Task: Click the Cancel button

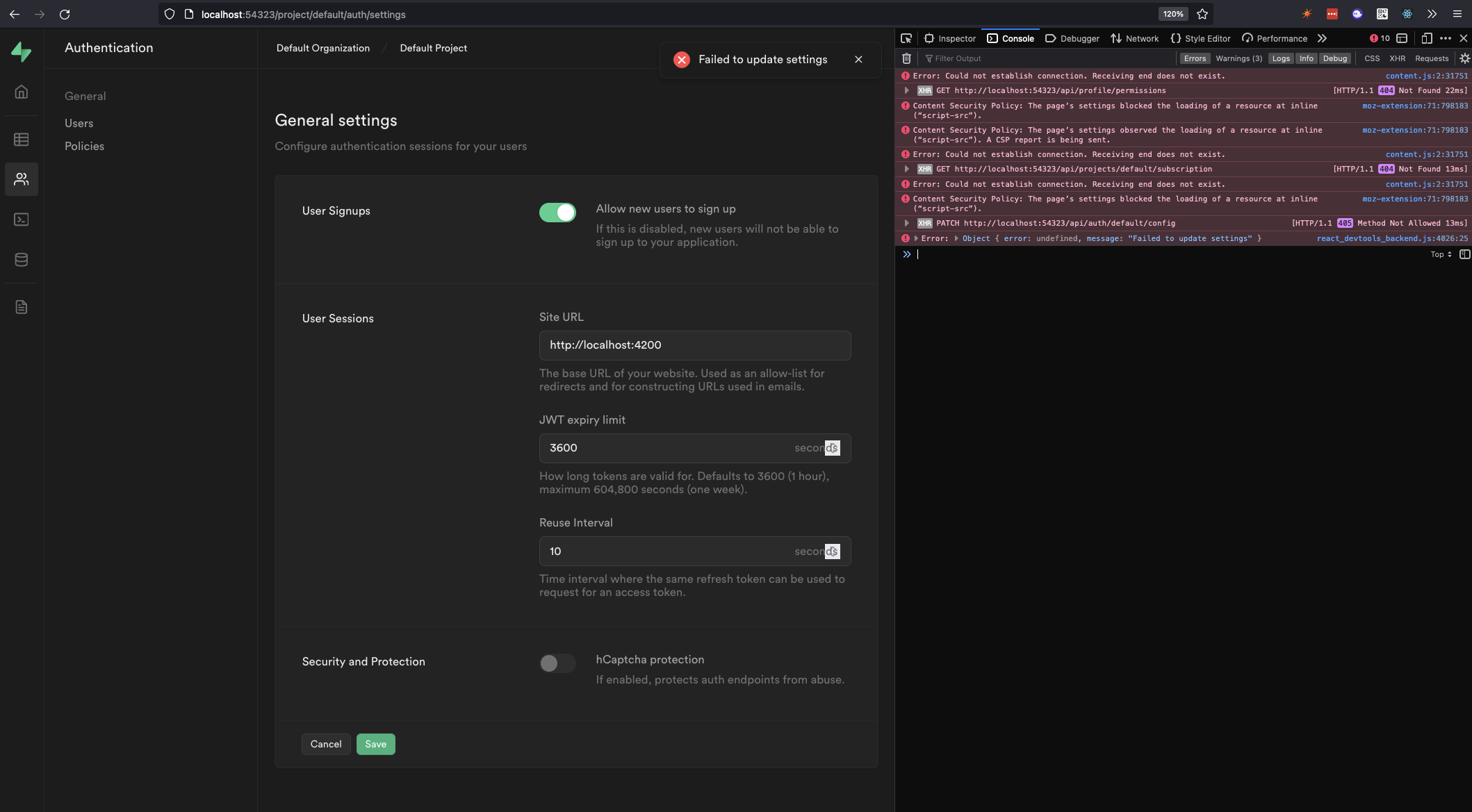Action: (326, 744)
